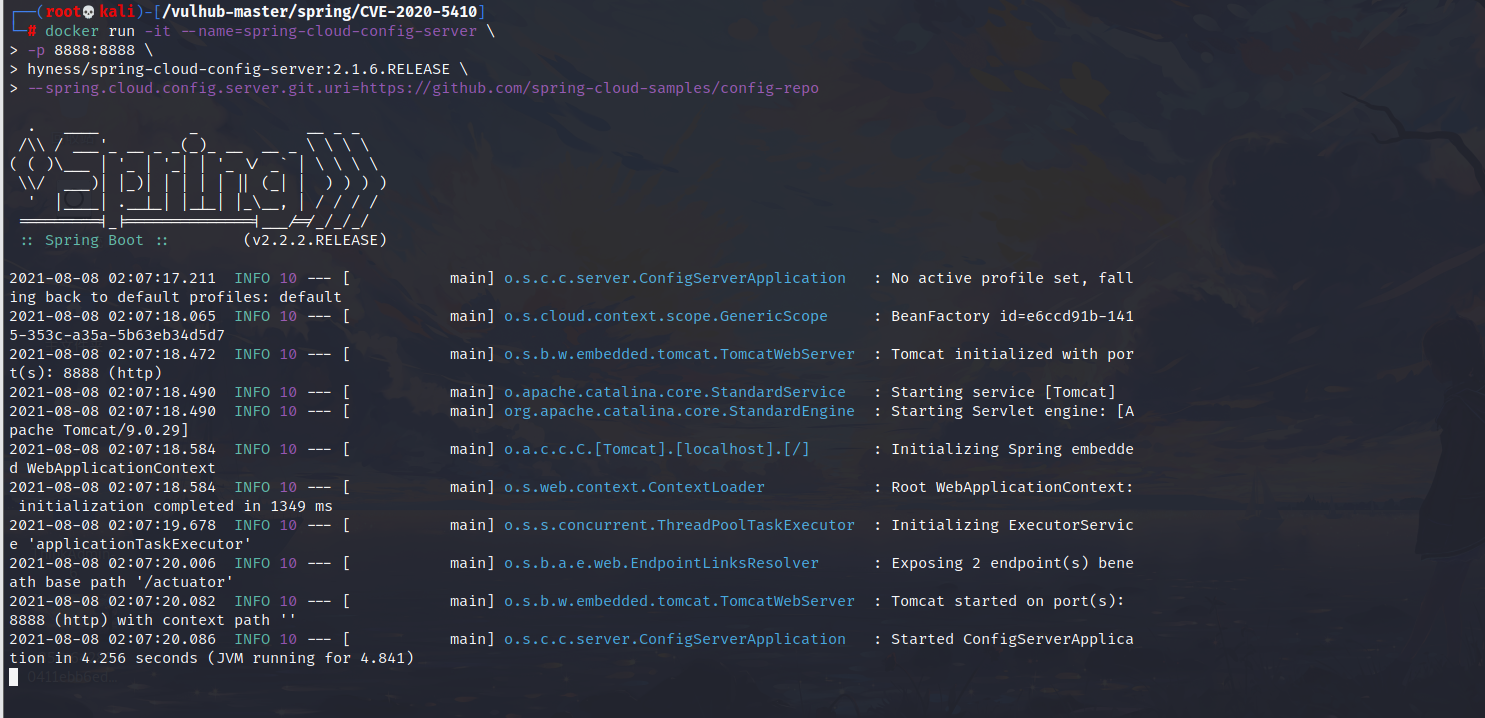Click TomcatWebServer logger on the 02:07:18.472 line
The image size is (1485, 718).
pyautogui.click(x=679, y=354)
